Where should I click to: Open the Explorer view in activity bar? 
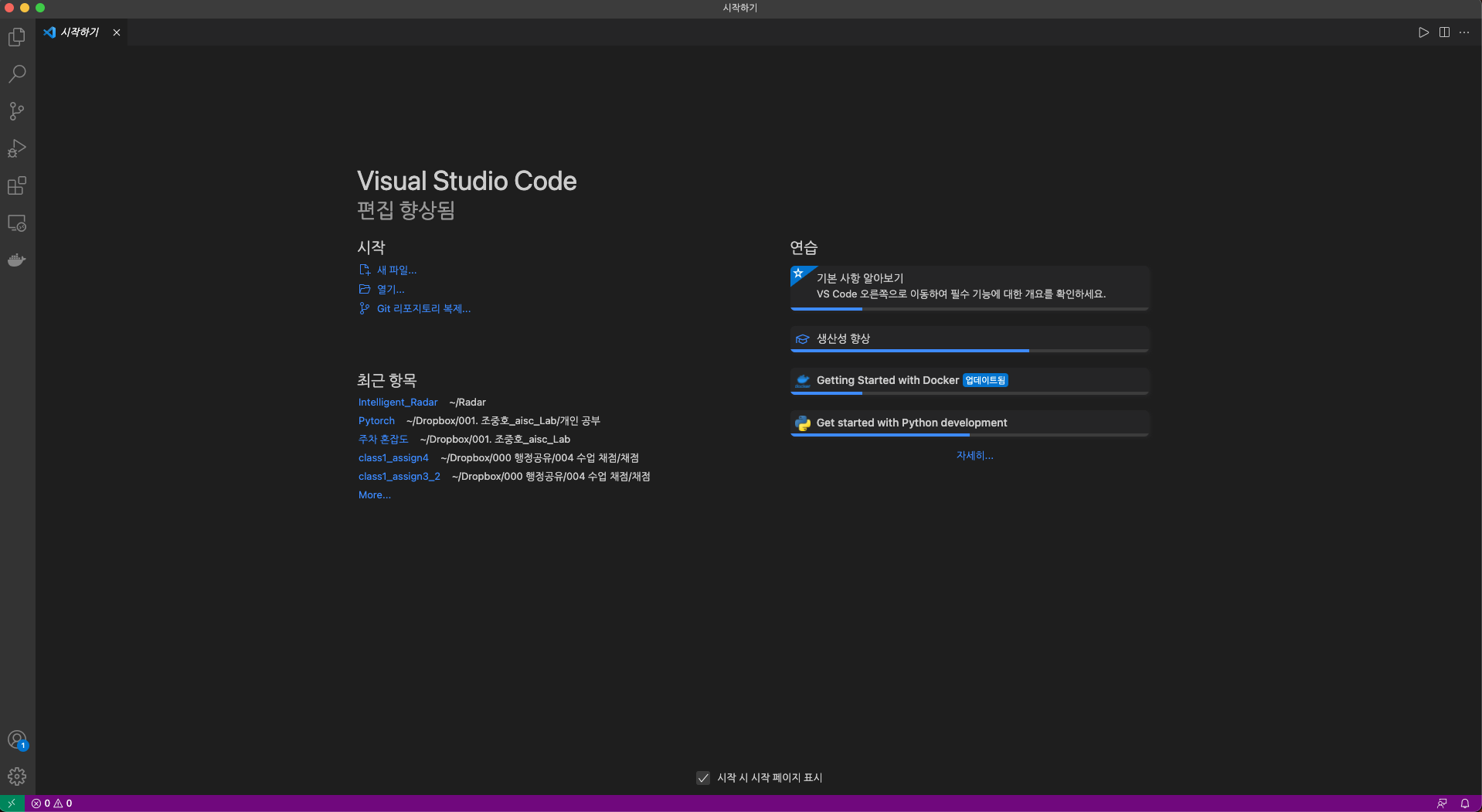(17, 37)
